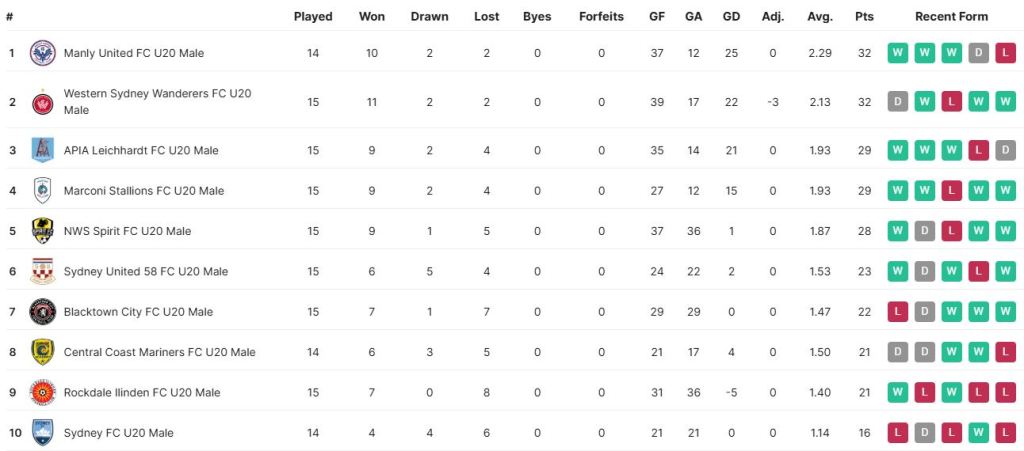Click the NWS Spirit FC club badge
This screenshot has width=1024, height=451.
42,231
